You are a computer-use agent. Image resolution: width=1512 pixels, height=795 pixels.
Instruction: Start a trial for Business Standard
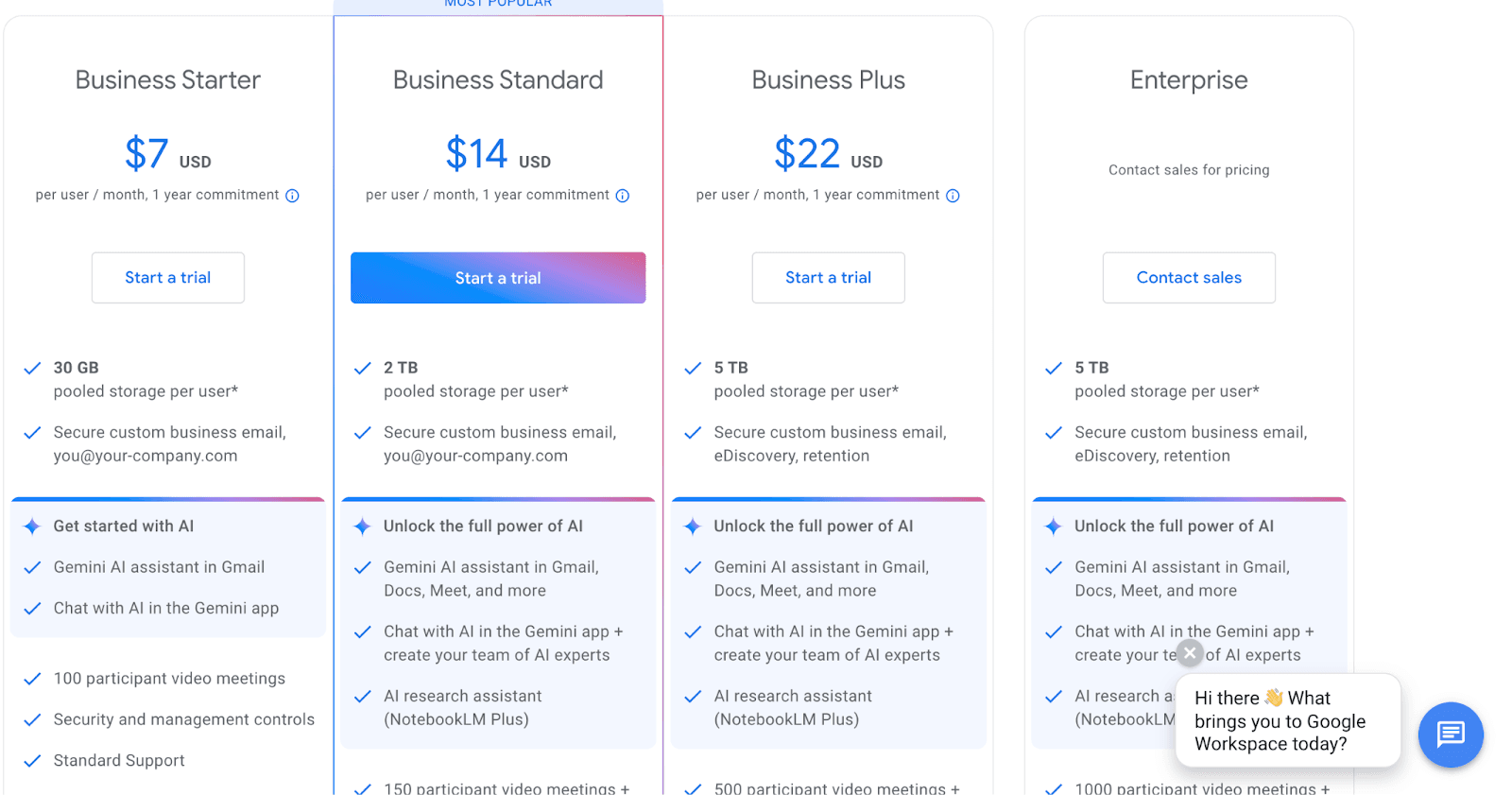point(498,278)
